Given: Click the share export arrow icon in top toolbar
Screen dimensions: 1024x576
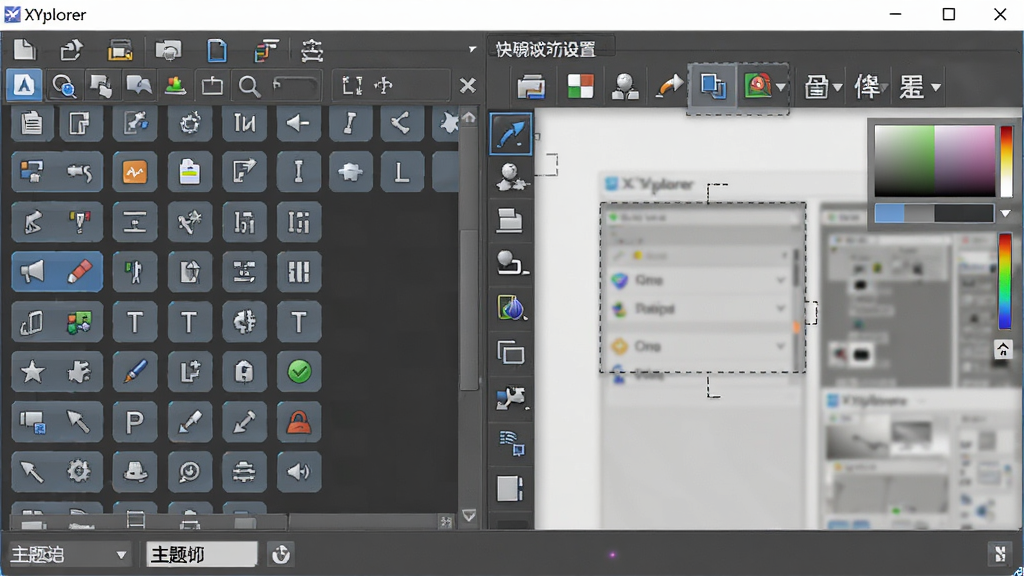Looking at the screenshot, I should coord(71,50).
